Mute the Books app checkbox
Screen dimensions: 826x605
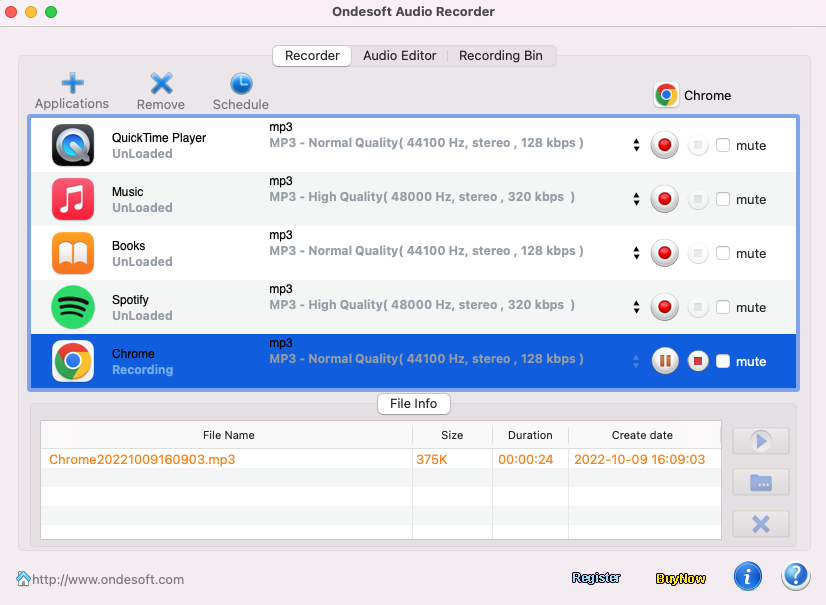click(x=723, y=253)
